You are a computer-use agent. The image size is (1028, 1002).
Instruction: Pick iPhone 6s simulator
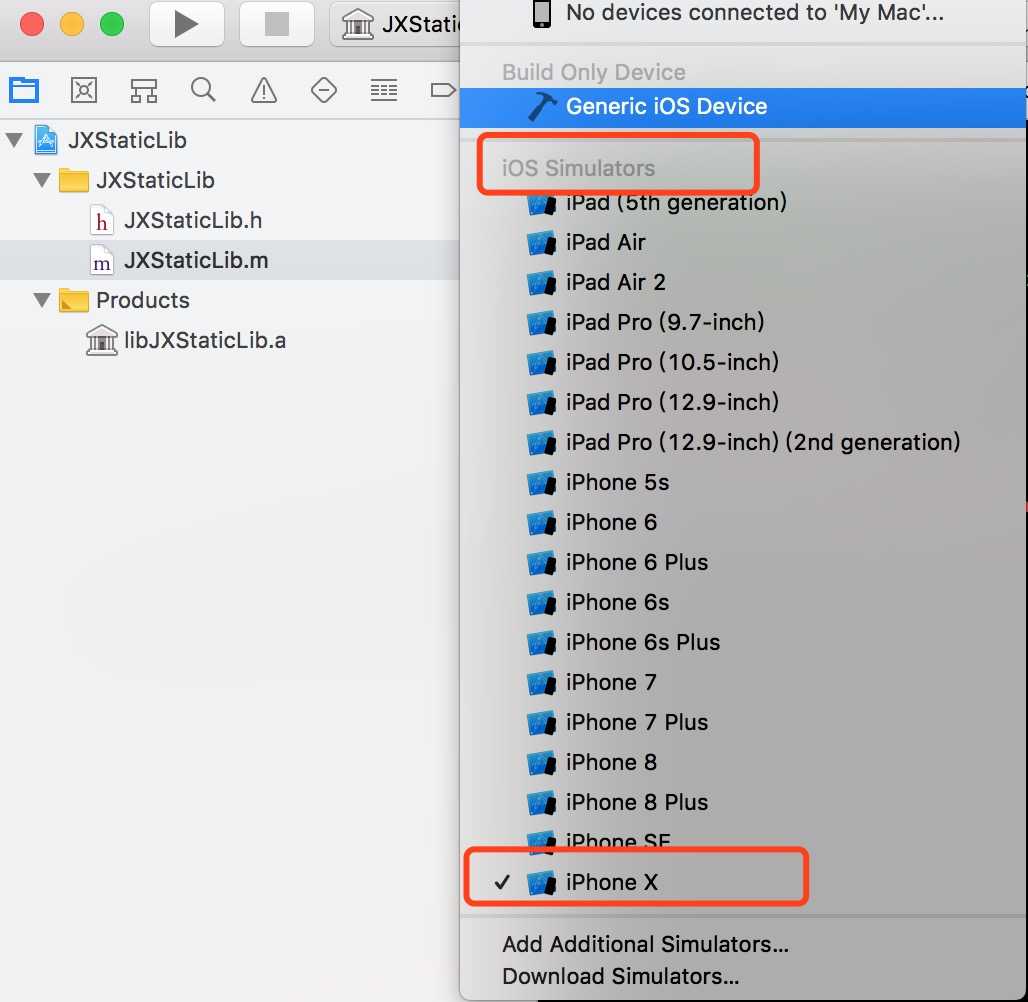coord(743,602)
